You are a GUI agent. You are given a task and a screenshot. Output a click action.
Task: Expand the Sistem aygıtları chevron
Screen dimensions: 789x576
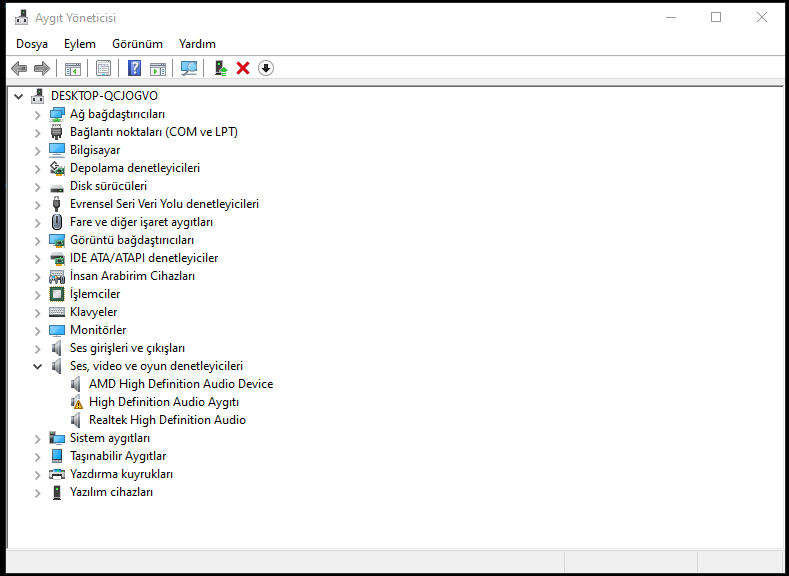(x=38, y=439)
